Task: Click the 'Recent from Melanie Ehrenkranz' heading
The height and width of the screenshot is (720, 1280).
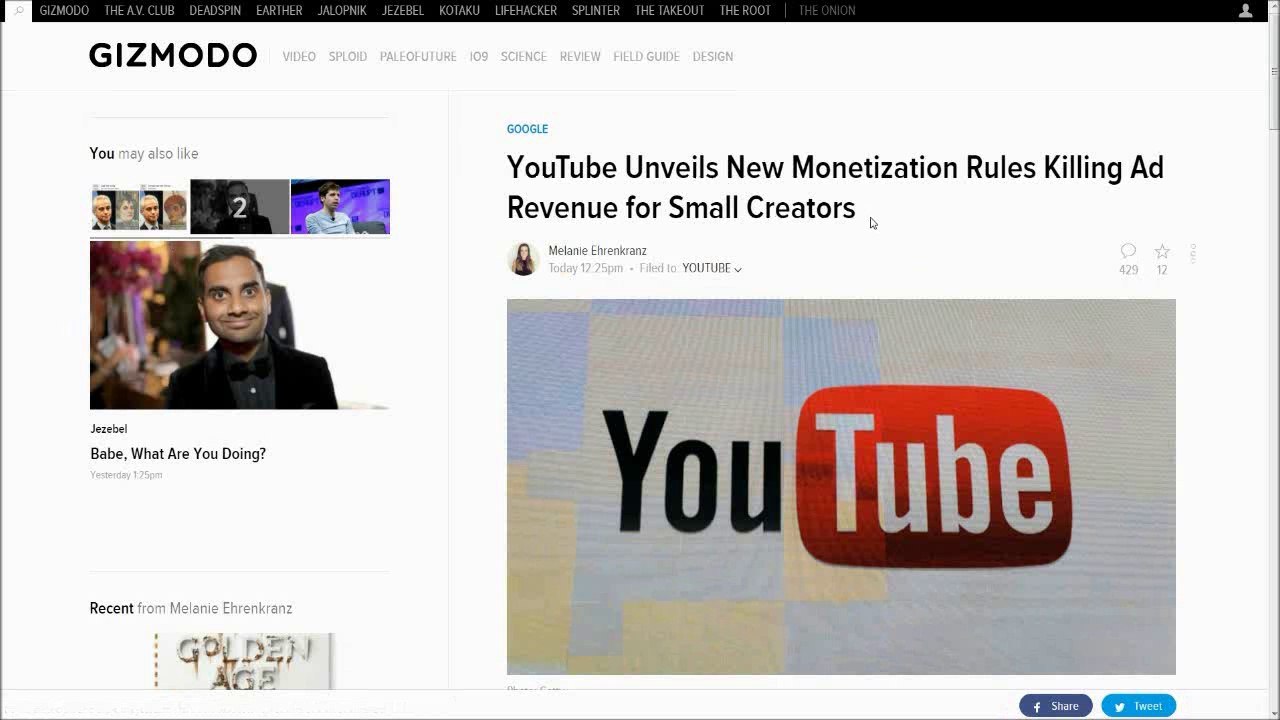Action: click(191, 608)
